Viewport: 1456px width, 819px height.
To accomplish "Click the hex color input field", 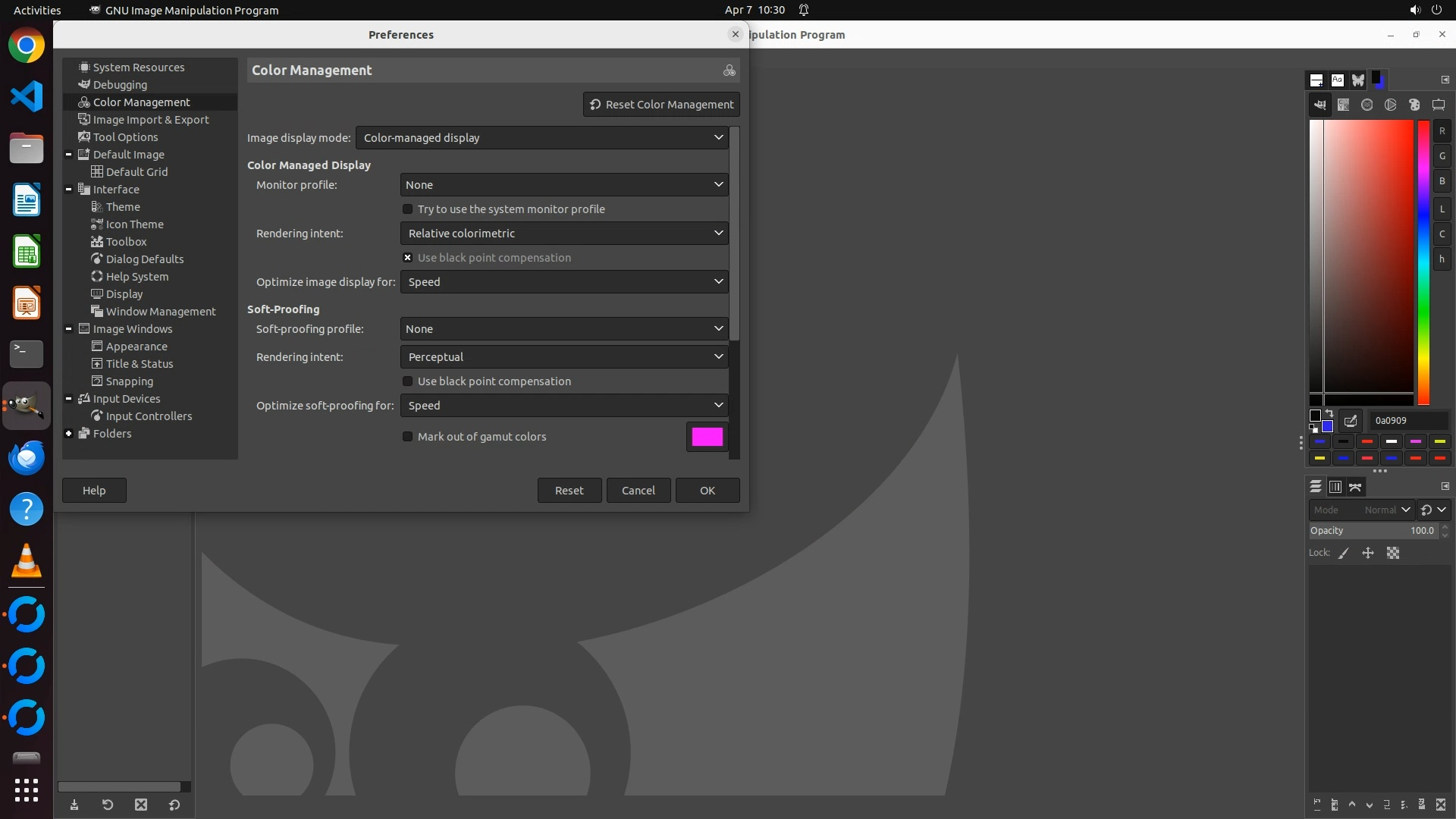I will (1407, 420).
